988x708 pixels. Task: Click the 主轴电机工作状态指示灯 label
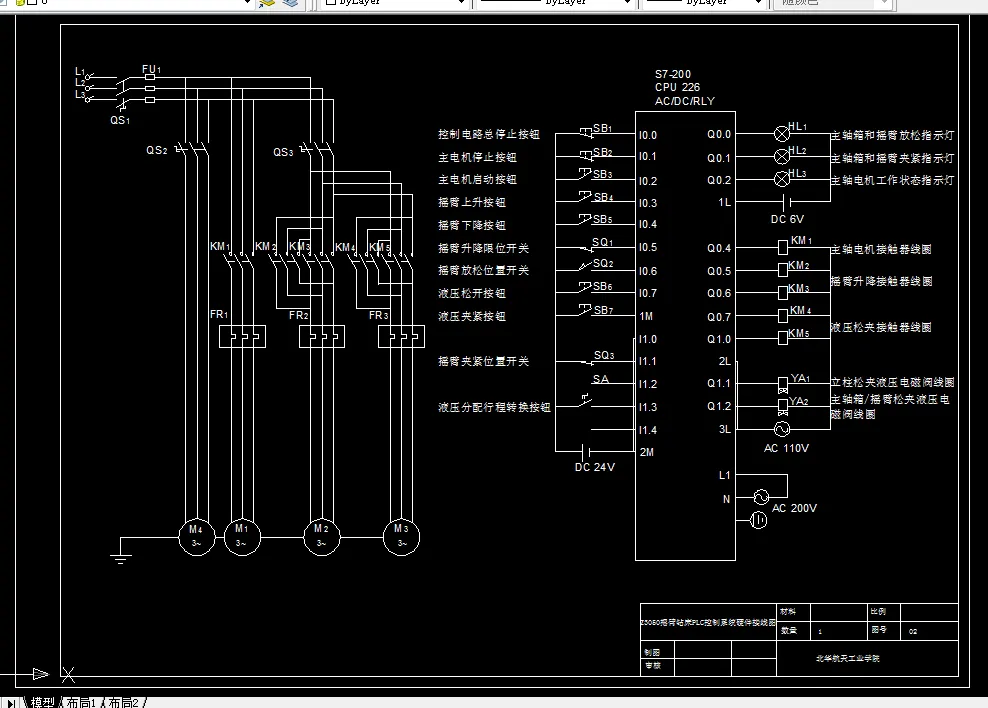point(892,180)
